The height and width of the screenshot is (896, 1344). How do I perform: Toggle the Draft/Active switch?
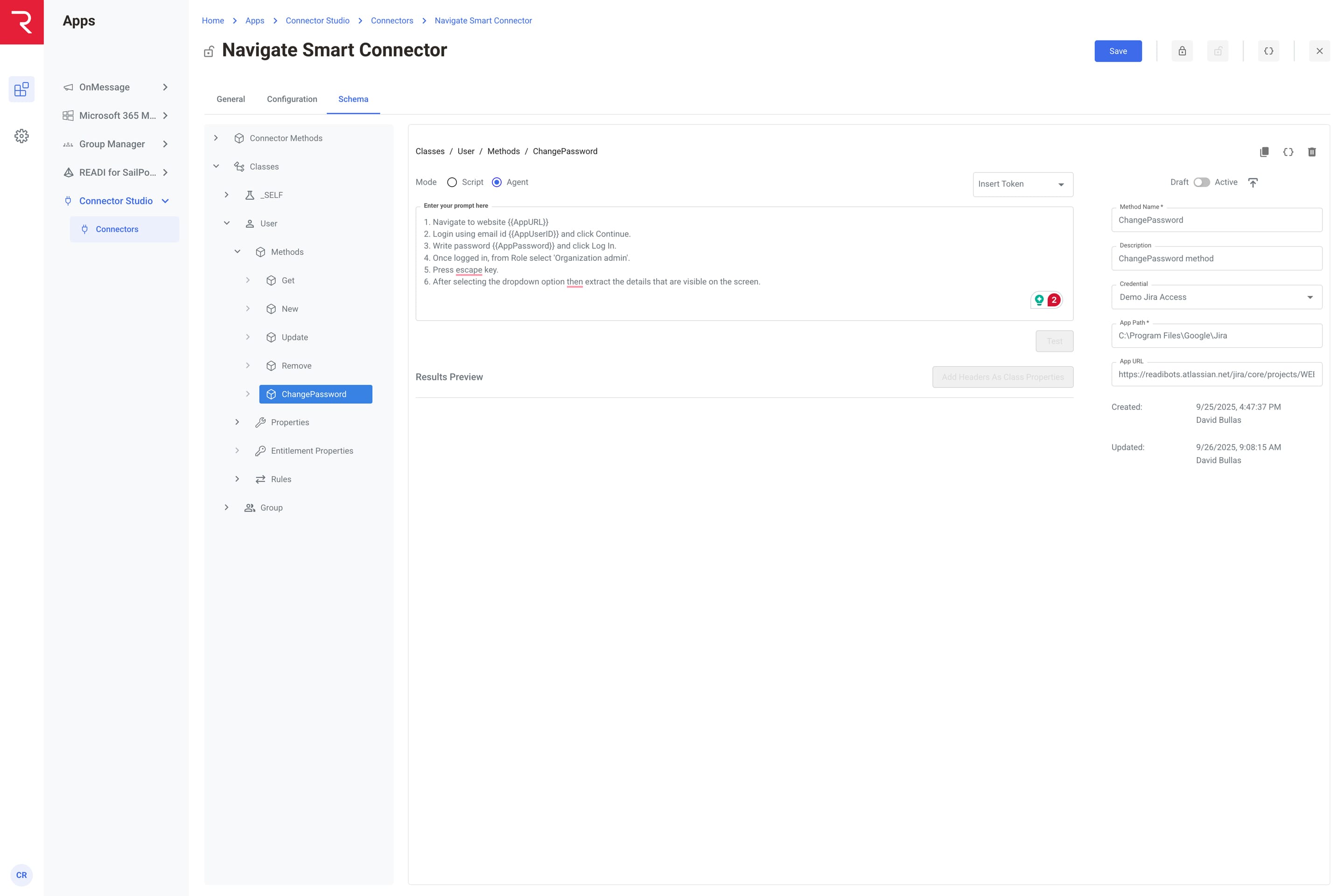(1201, 182)
